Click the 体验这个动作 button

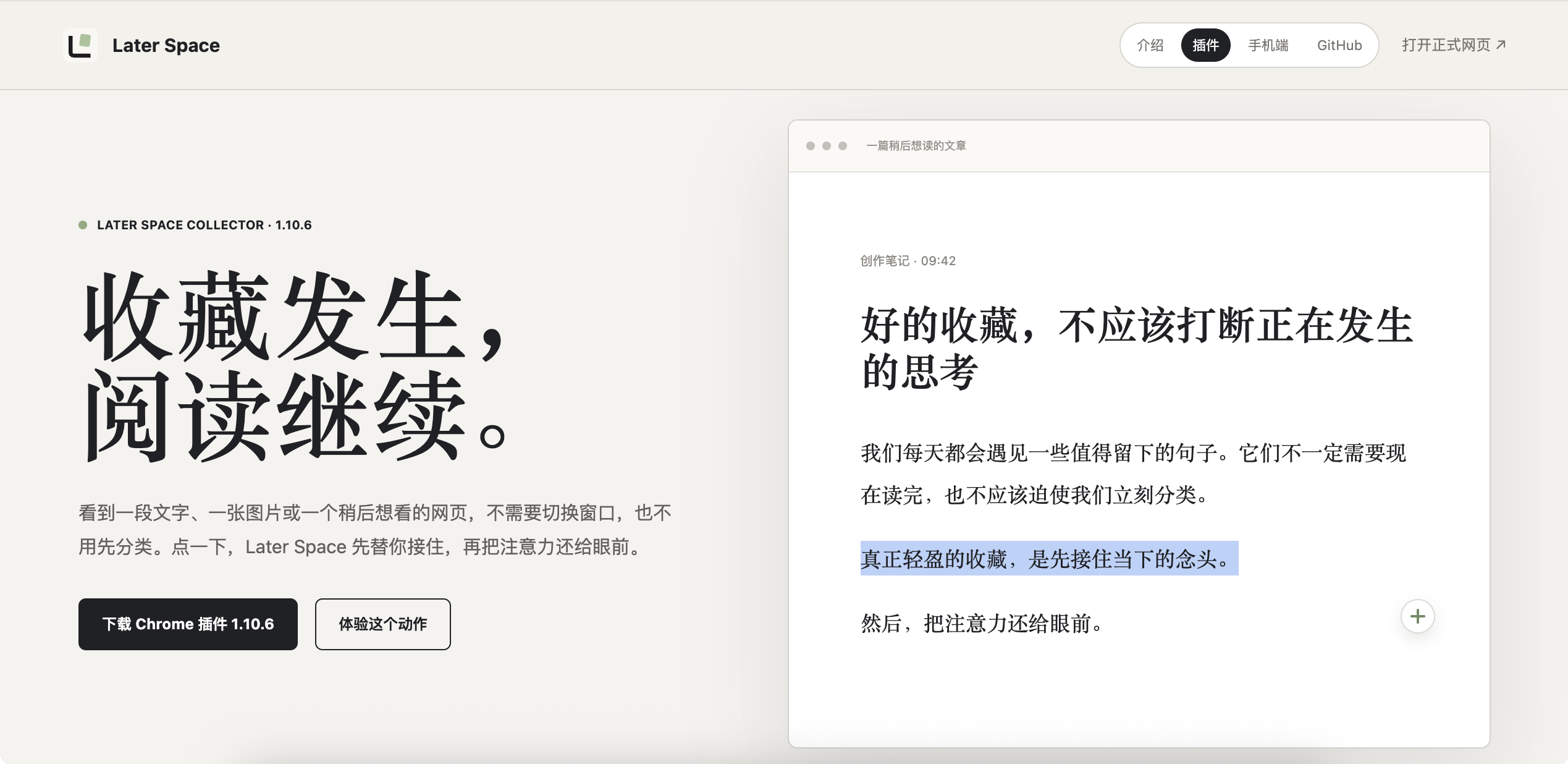(x=382, y=624)
